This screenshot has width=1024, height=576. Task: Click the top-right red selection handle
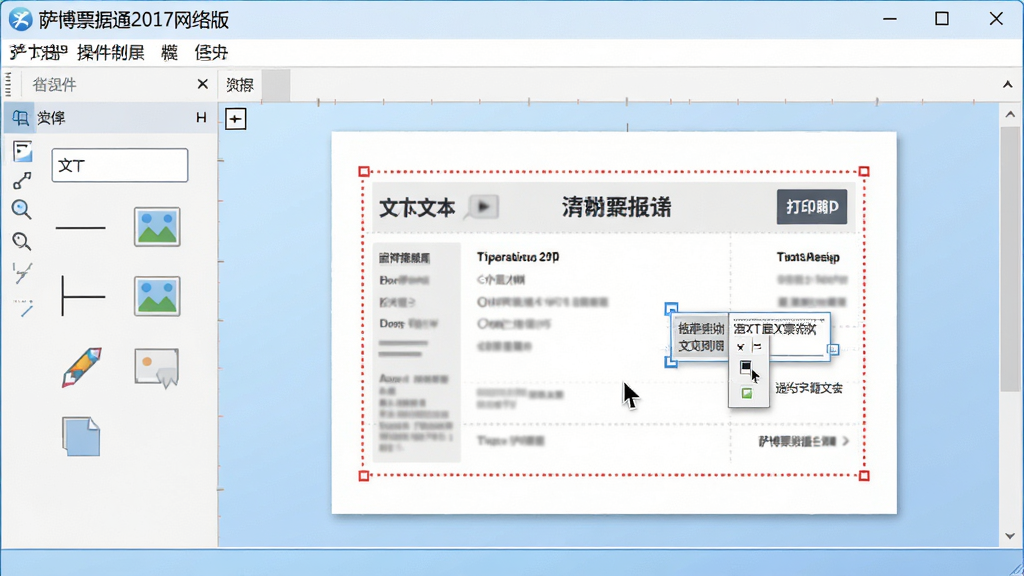[x=864, y=172]
